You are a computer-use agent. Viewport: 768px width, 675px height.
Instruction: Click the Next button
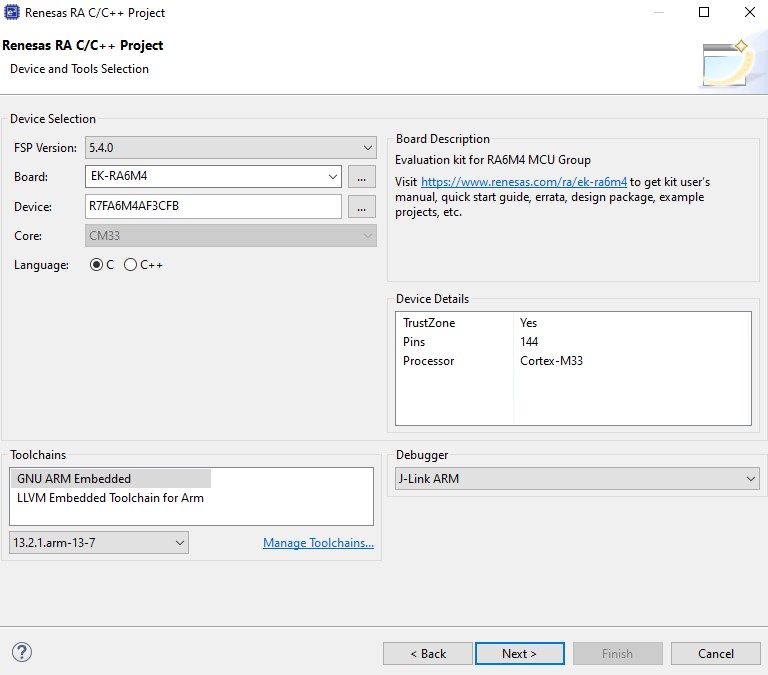pos(520,653)
